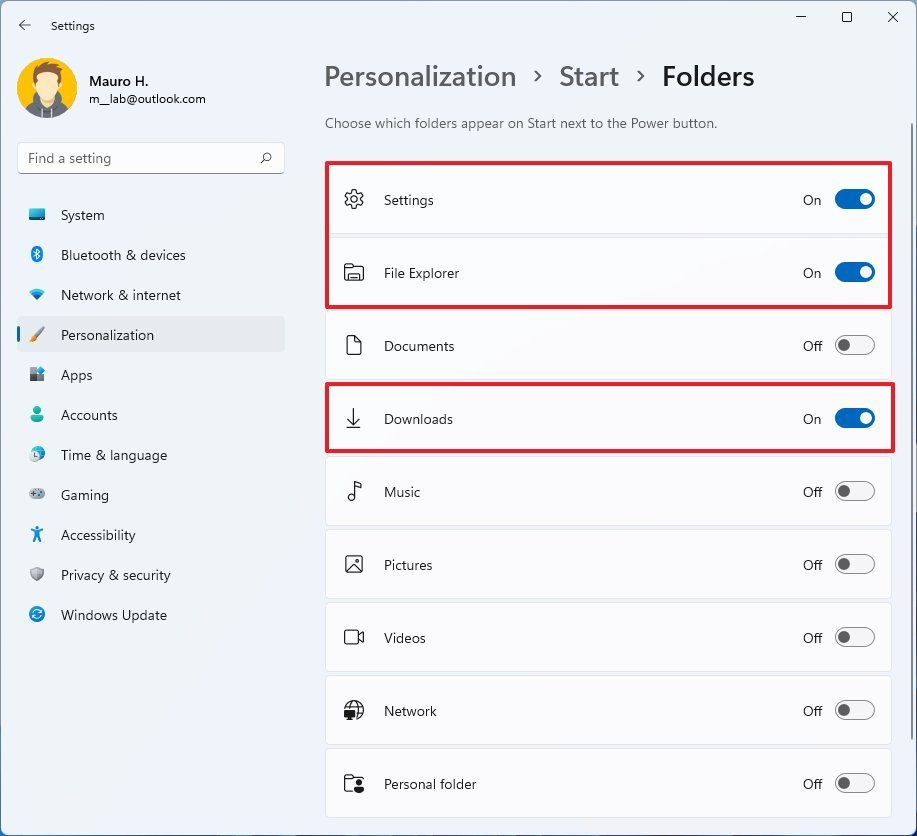Click Start in the breadcrumb path
The width and height of the screenshot is (917, 836).
pyautogui.click(x=588, y=76)
